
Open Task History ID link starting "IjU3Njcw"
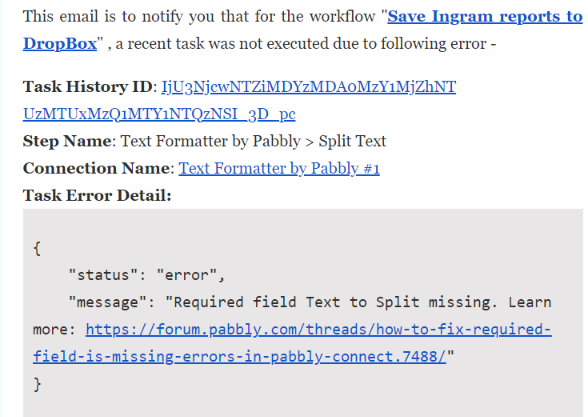pyautogui.click(x=309, y=87)
